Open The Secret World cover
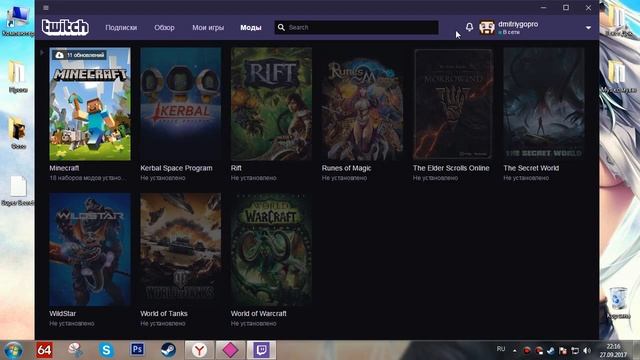The height and width of the screenshot is (360, 640). [544, 104]
